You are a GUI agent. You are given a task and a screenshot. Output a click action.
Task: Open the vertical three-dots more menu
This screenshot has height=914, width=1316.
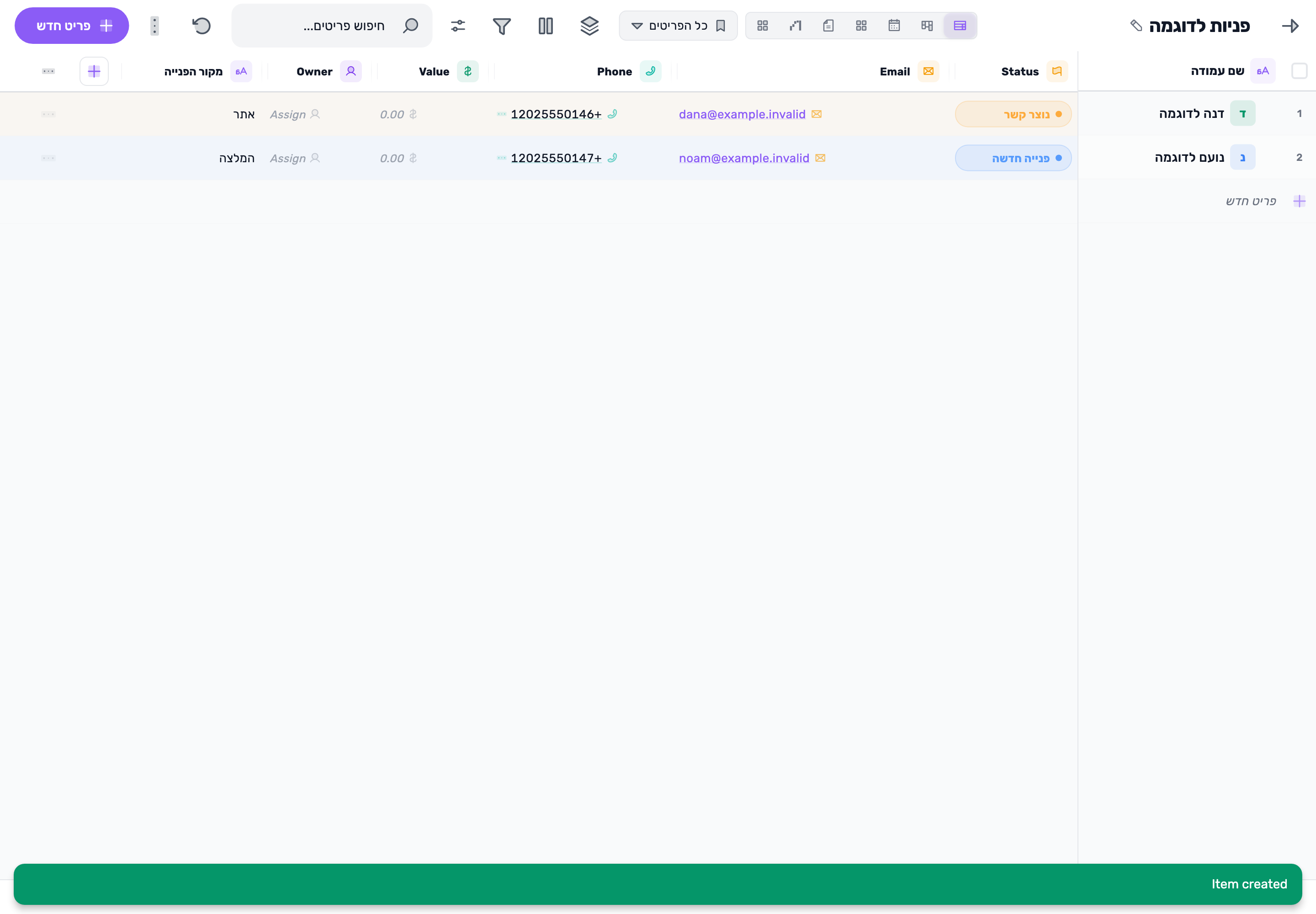tap(154, 26)
